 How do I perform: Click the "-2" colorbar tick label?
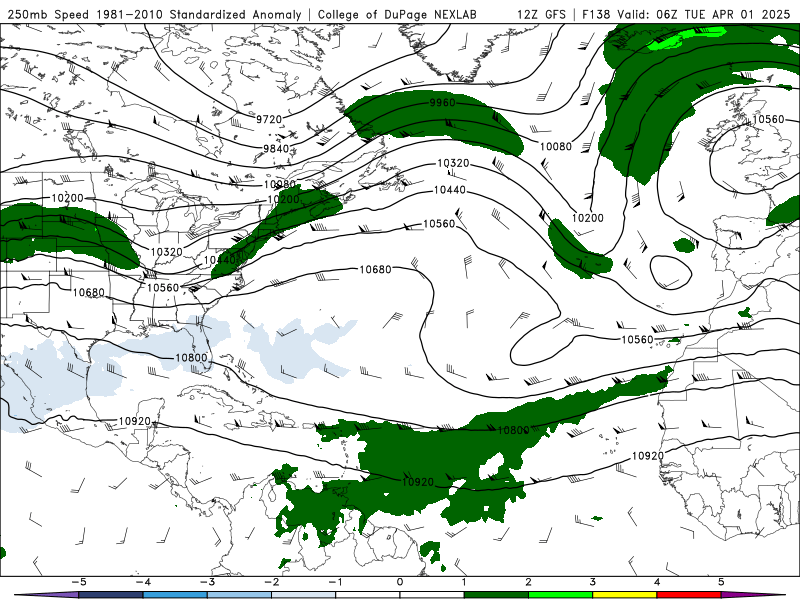click(271, 582)
